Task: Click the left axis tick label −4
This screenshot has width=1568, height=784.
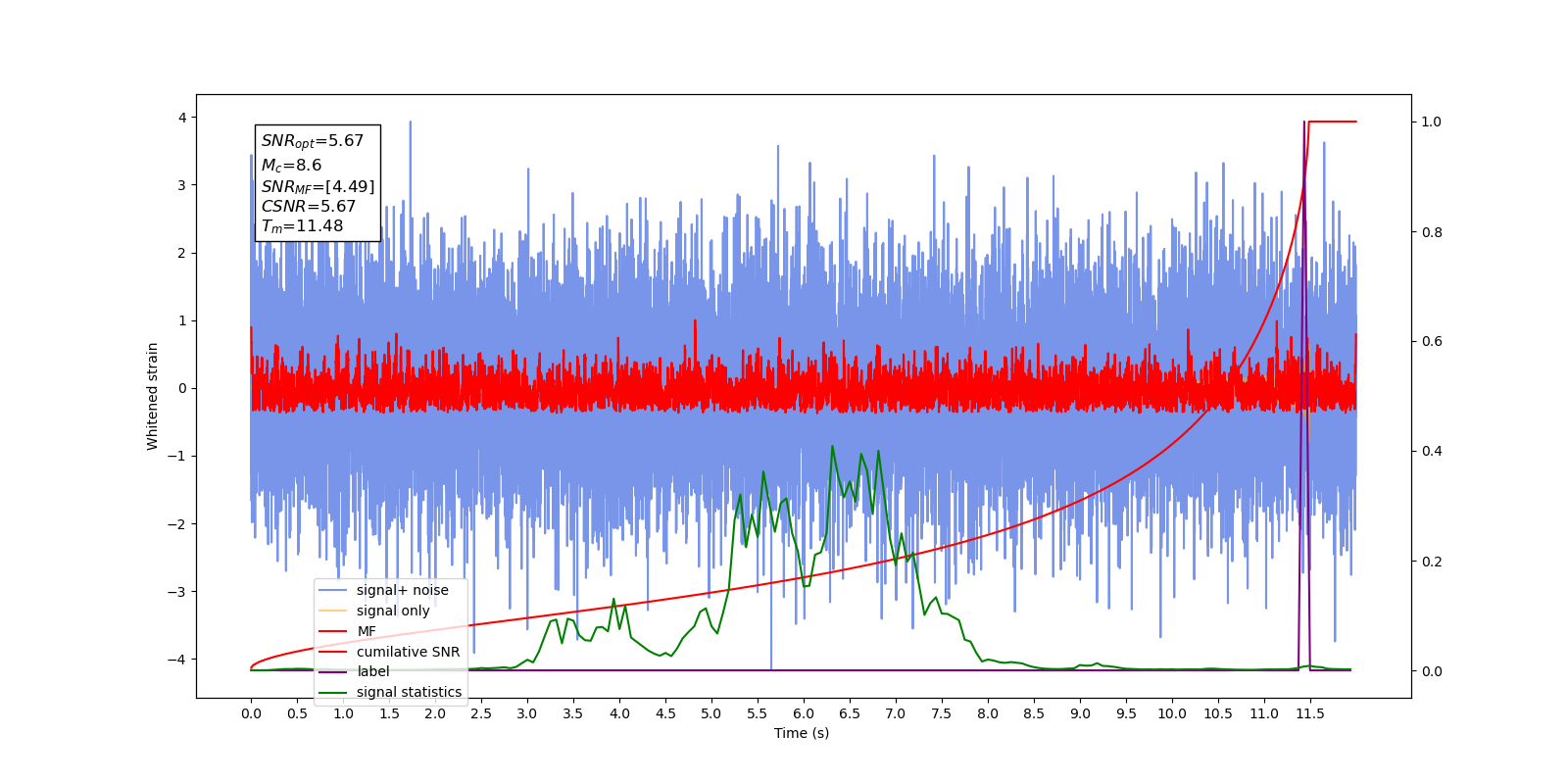Action: click(175, 660)
